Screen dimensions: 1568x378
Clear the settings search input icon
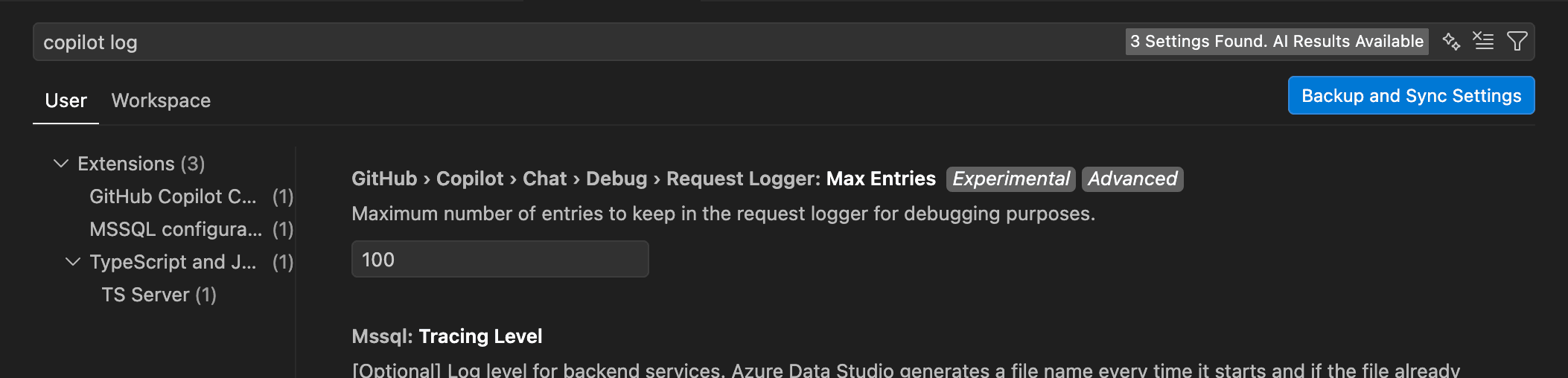[x=1483, y=41]
